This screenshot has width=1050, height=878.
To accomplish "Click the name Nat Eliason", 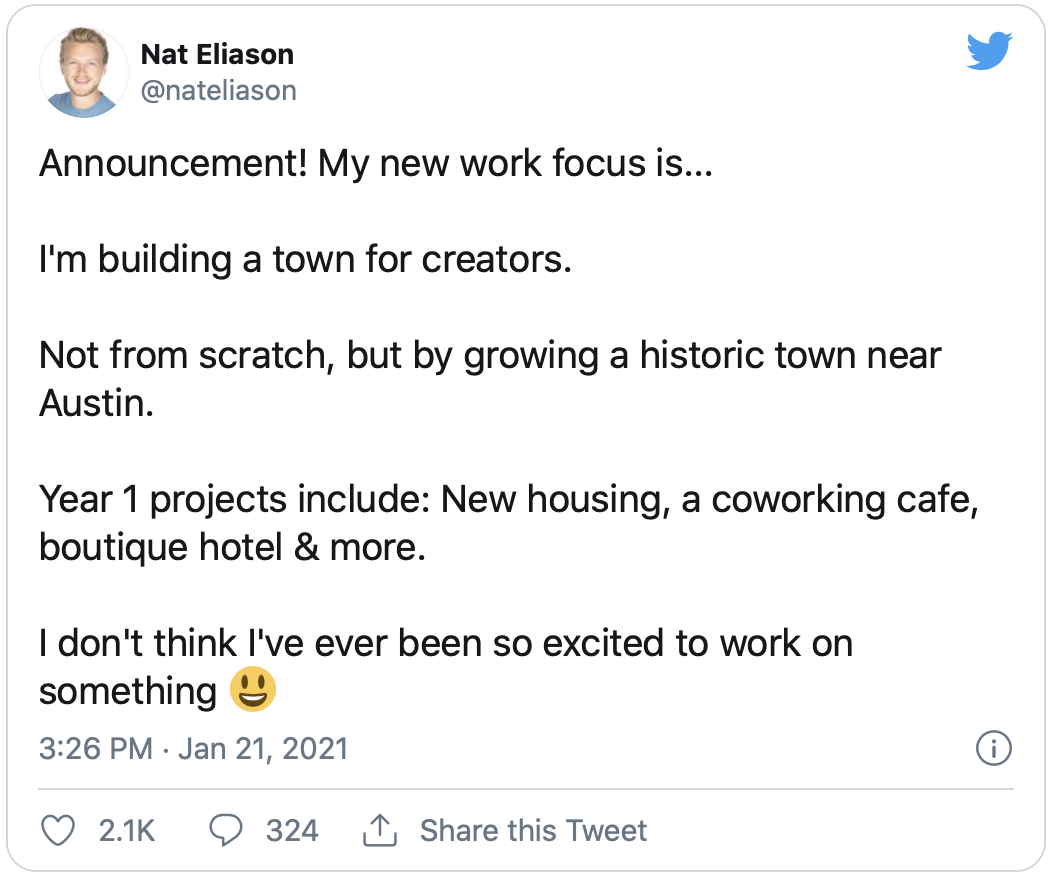I will coord(217,53).
